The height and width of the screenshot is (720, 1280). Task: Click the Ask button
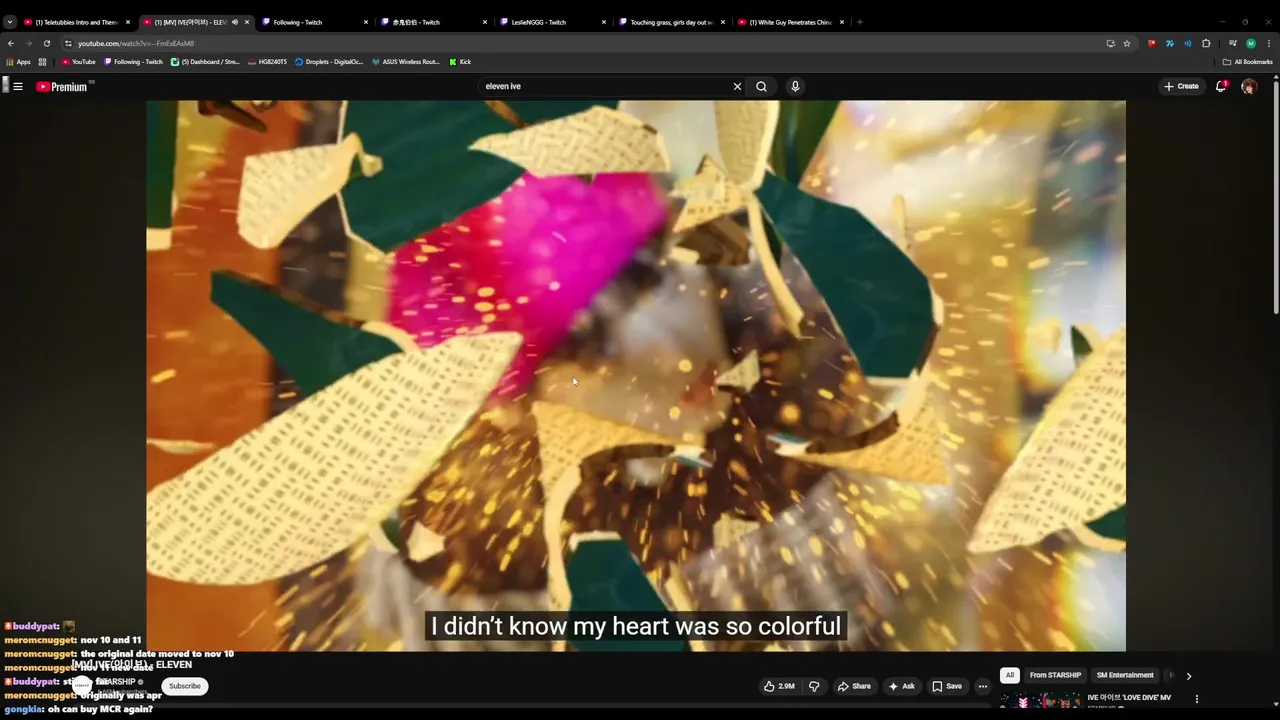[x=902, y=686]
